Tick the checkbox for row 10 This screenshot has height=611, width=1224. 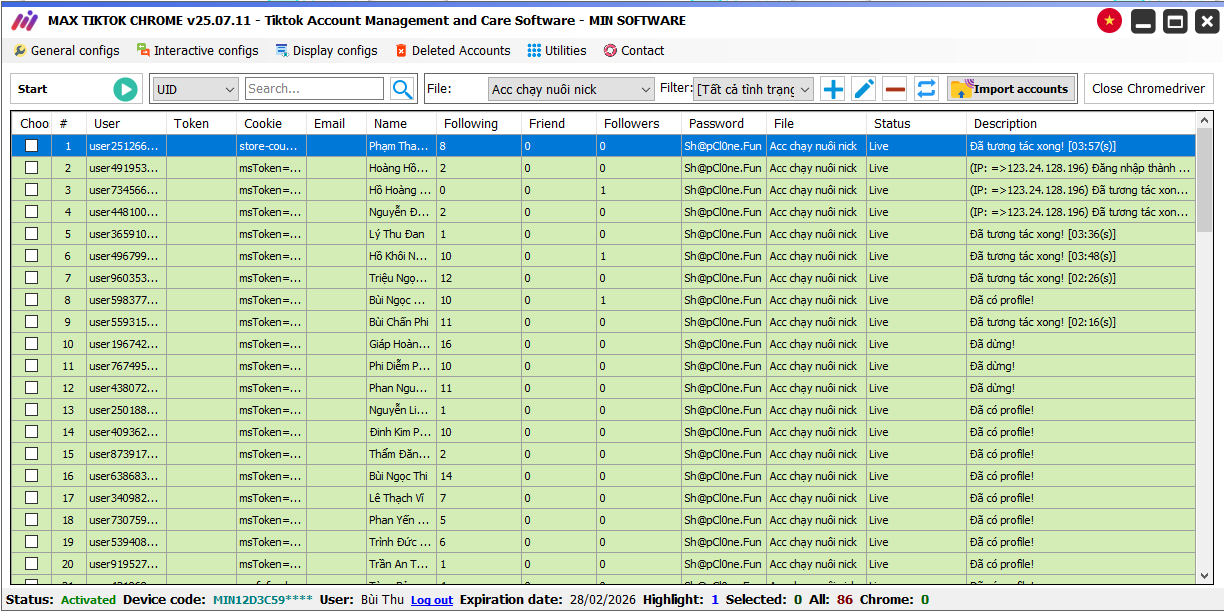(32, 344)
